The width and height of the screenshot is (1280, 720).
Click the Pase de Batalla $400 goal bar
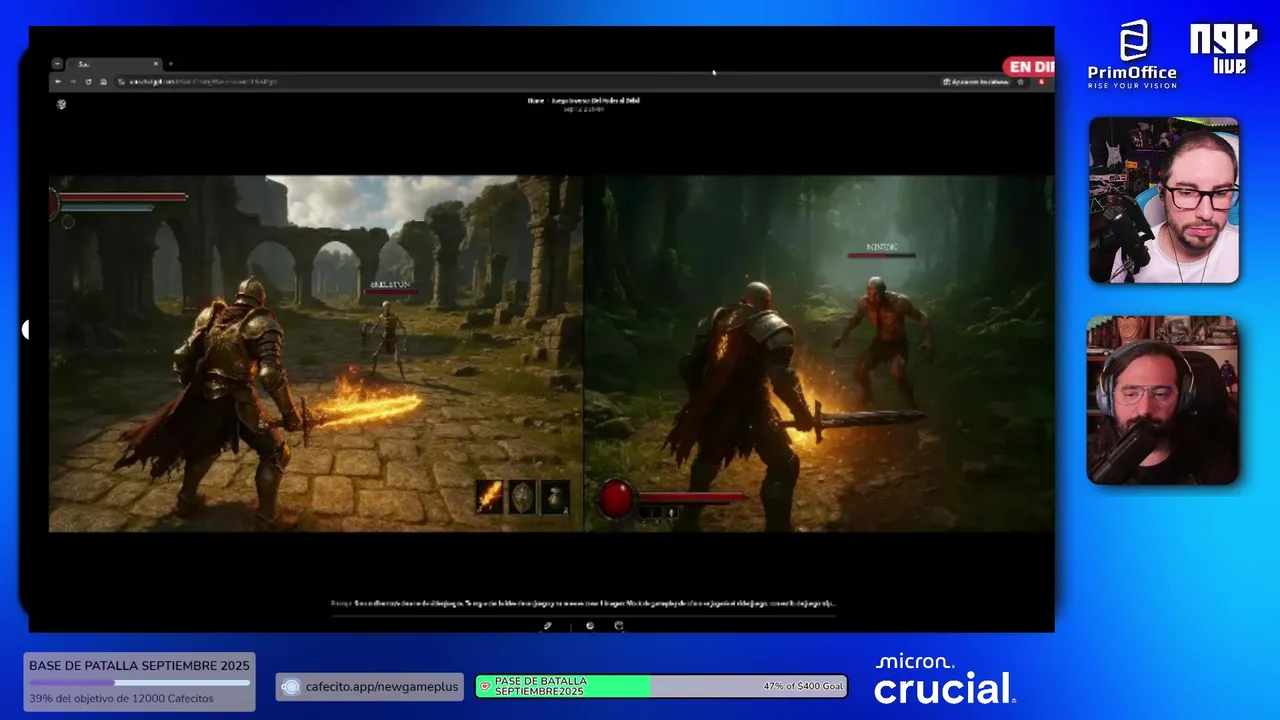(661, 686)
